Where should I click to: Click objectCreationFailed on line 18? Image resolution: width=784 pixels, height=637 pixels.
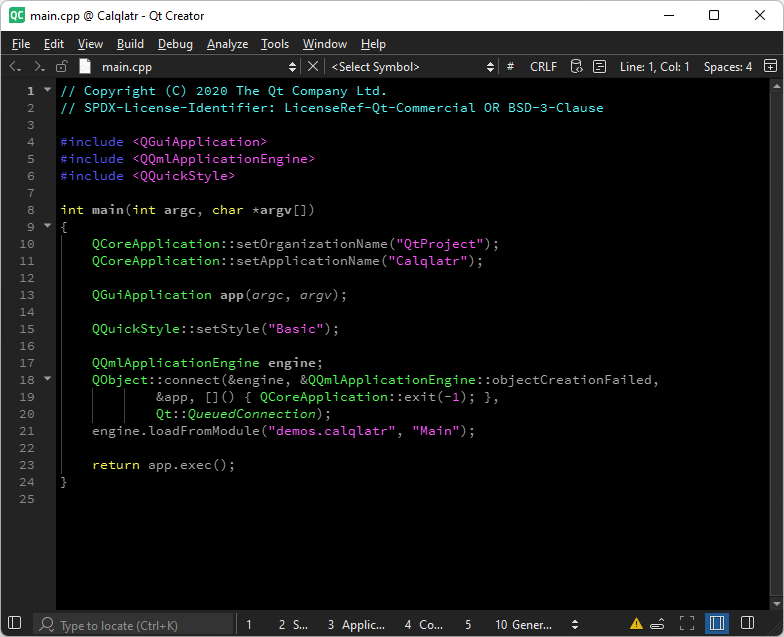tap(572, 380)
